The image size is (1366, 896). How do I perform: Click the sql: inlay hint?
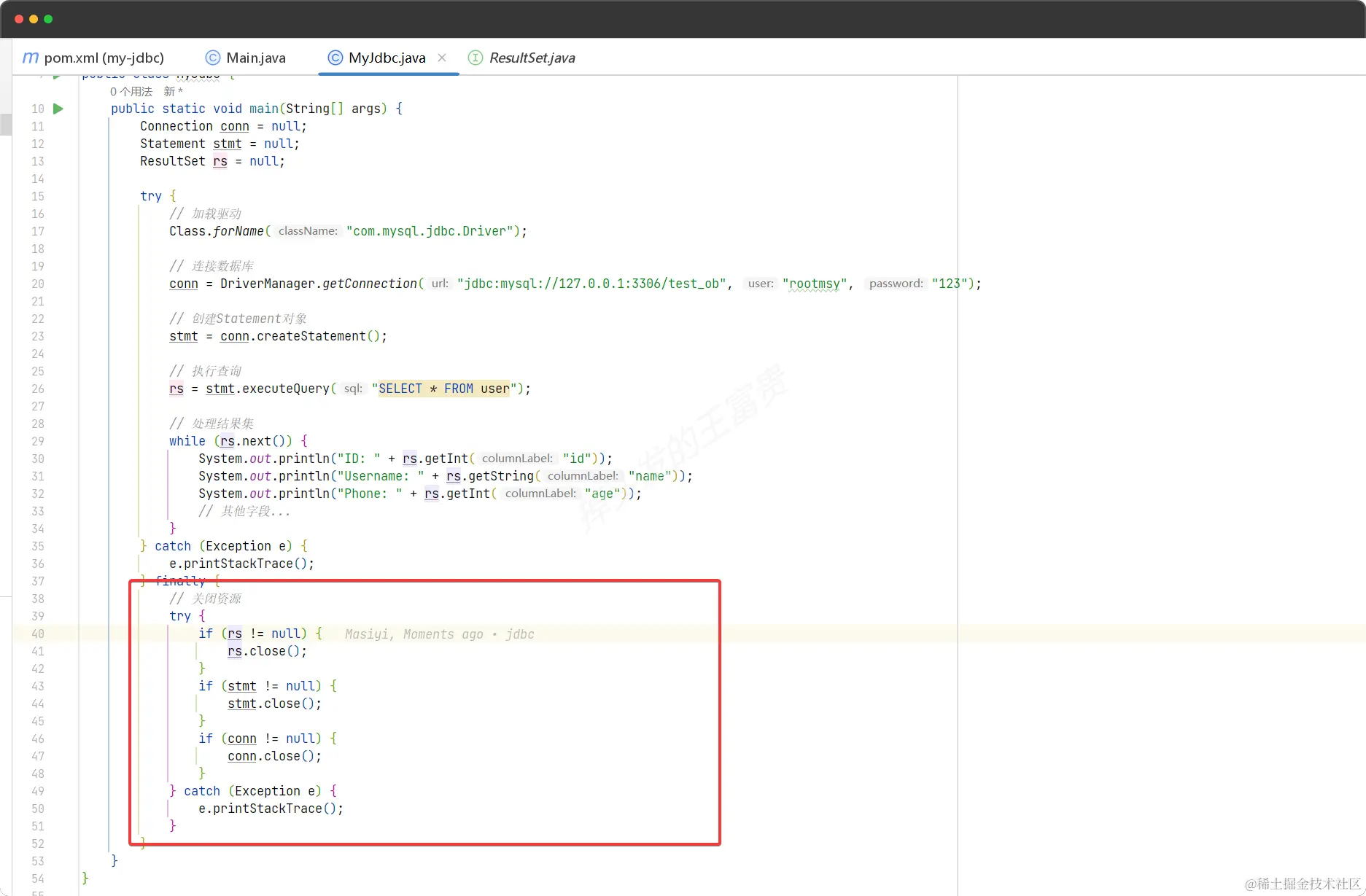pos(353,389)
